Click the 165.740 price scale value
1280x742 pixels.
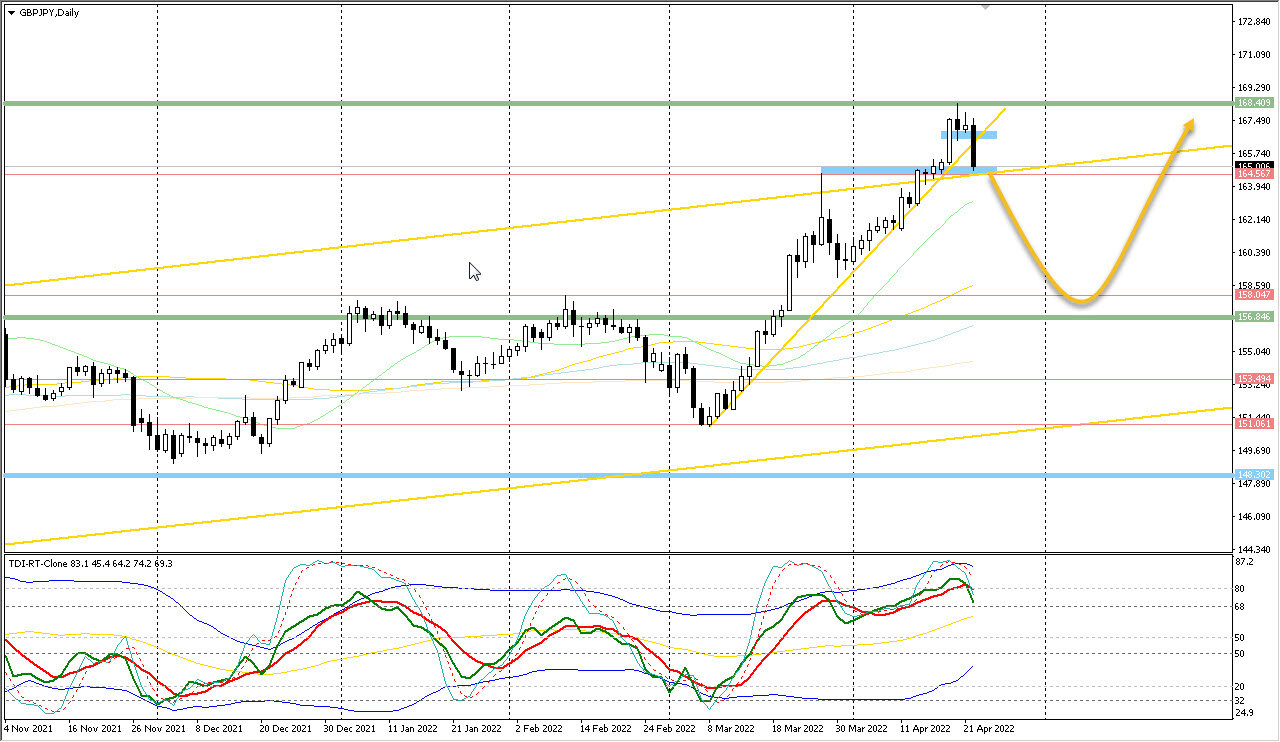tap(1254, 153)
